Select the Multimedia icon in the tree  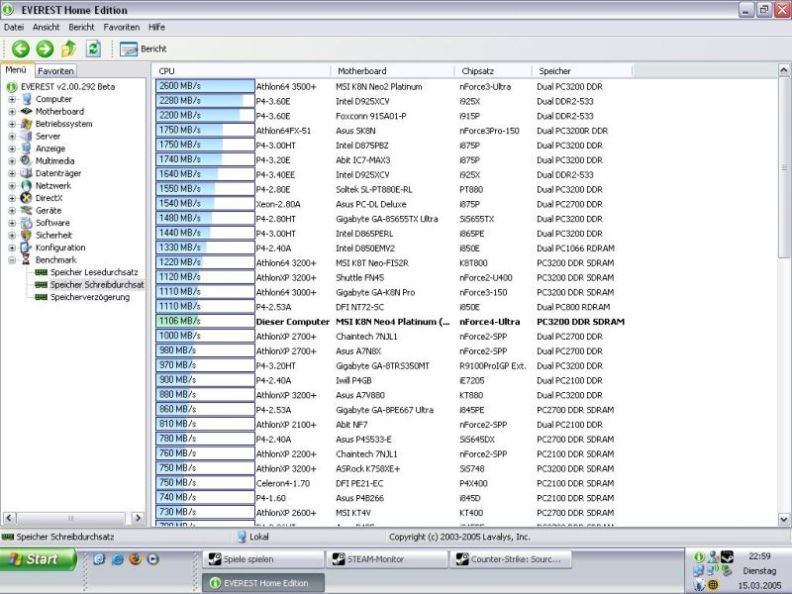(x=27, y=161)
